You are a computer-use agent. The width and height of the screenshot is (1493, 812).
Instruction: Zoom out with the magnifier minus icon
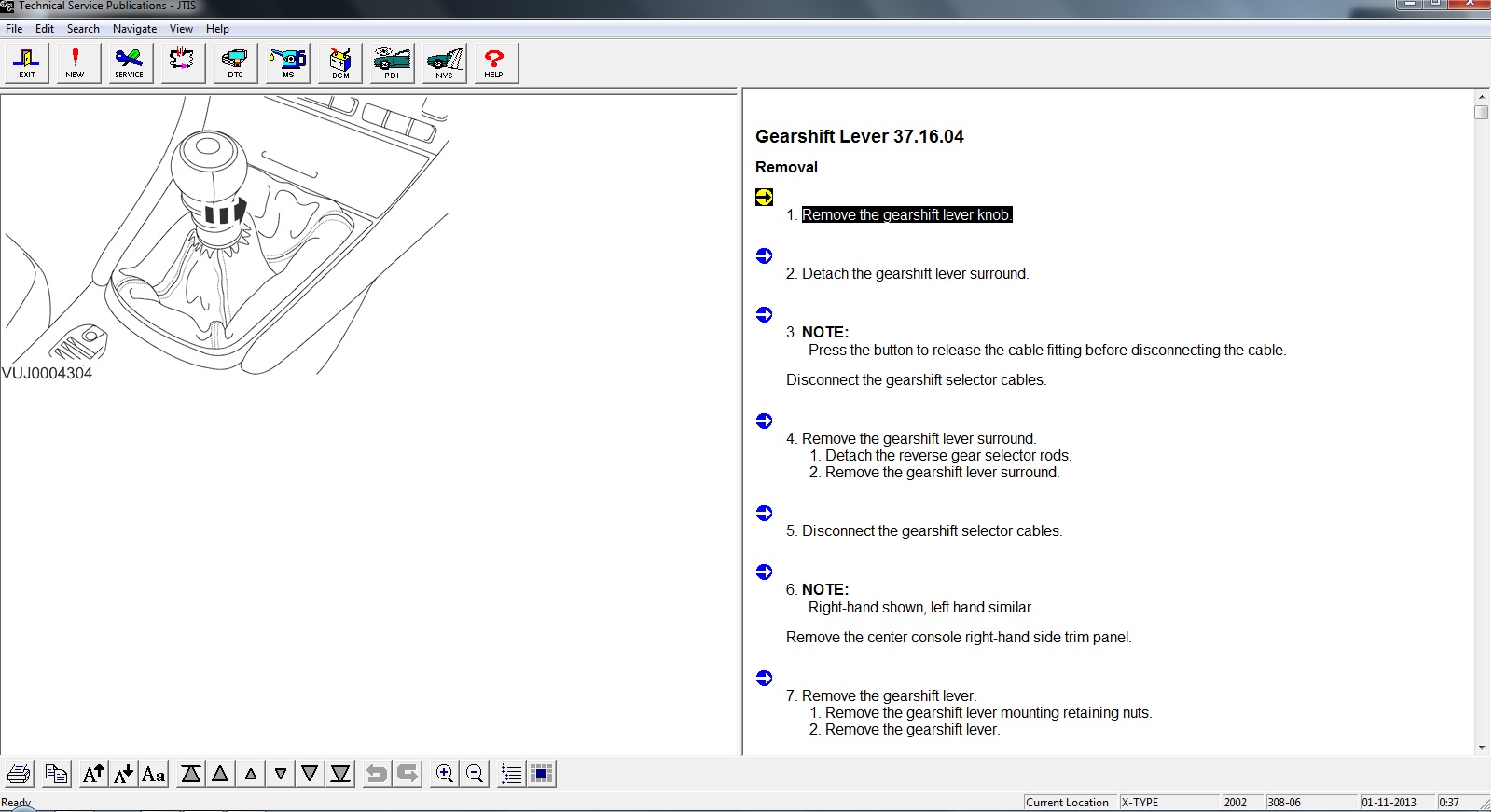pyautogui.click(x=475, y=774)
